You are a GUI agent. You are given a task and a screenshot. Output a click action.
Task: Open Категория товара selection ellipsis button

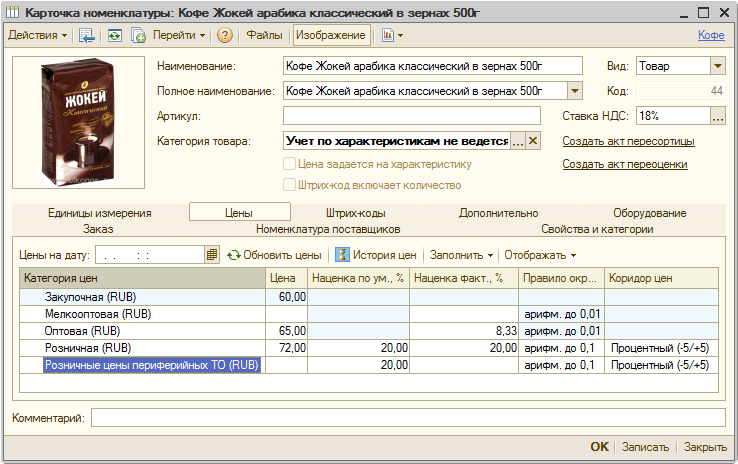pos(518,141)
